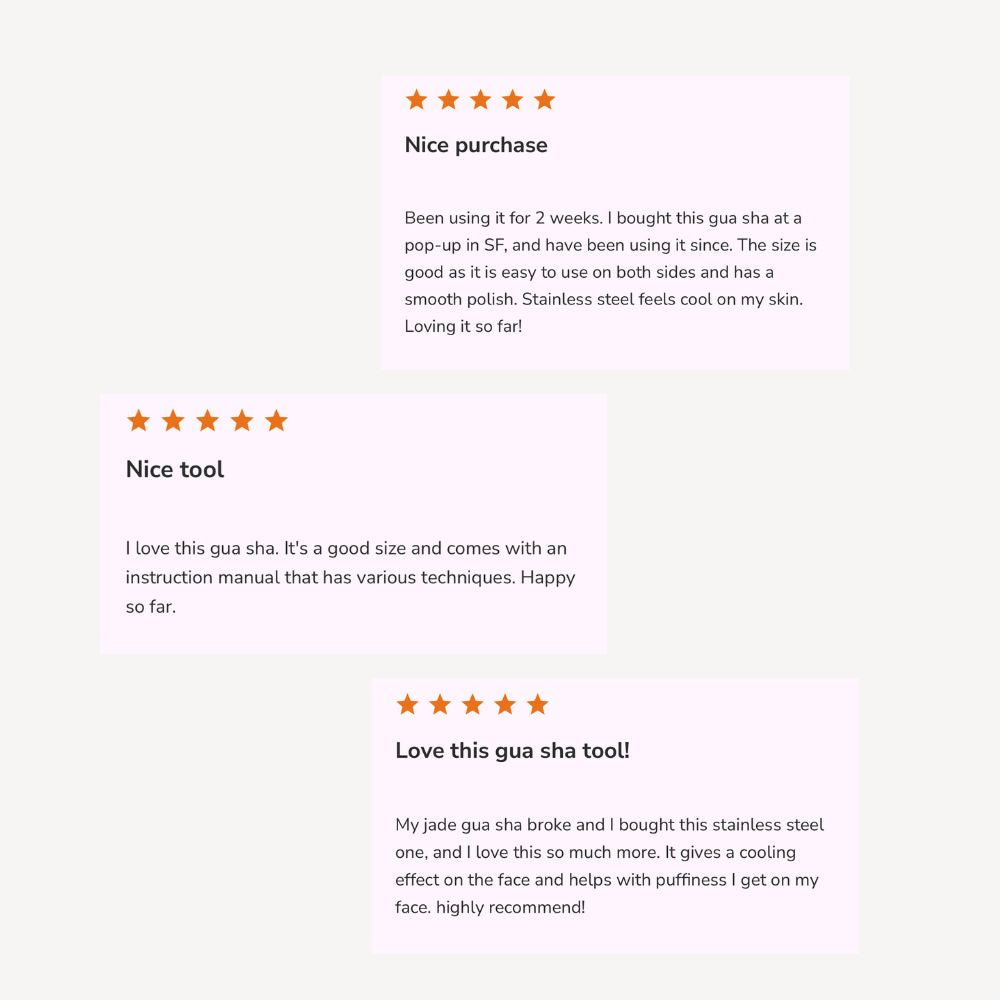Image resolution: width=1000 pixels, height=1000 pixels.
Task: Click second star in Nice tool review
Action: coord(173,421)
